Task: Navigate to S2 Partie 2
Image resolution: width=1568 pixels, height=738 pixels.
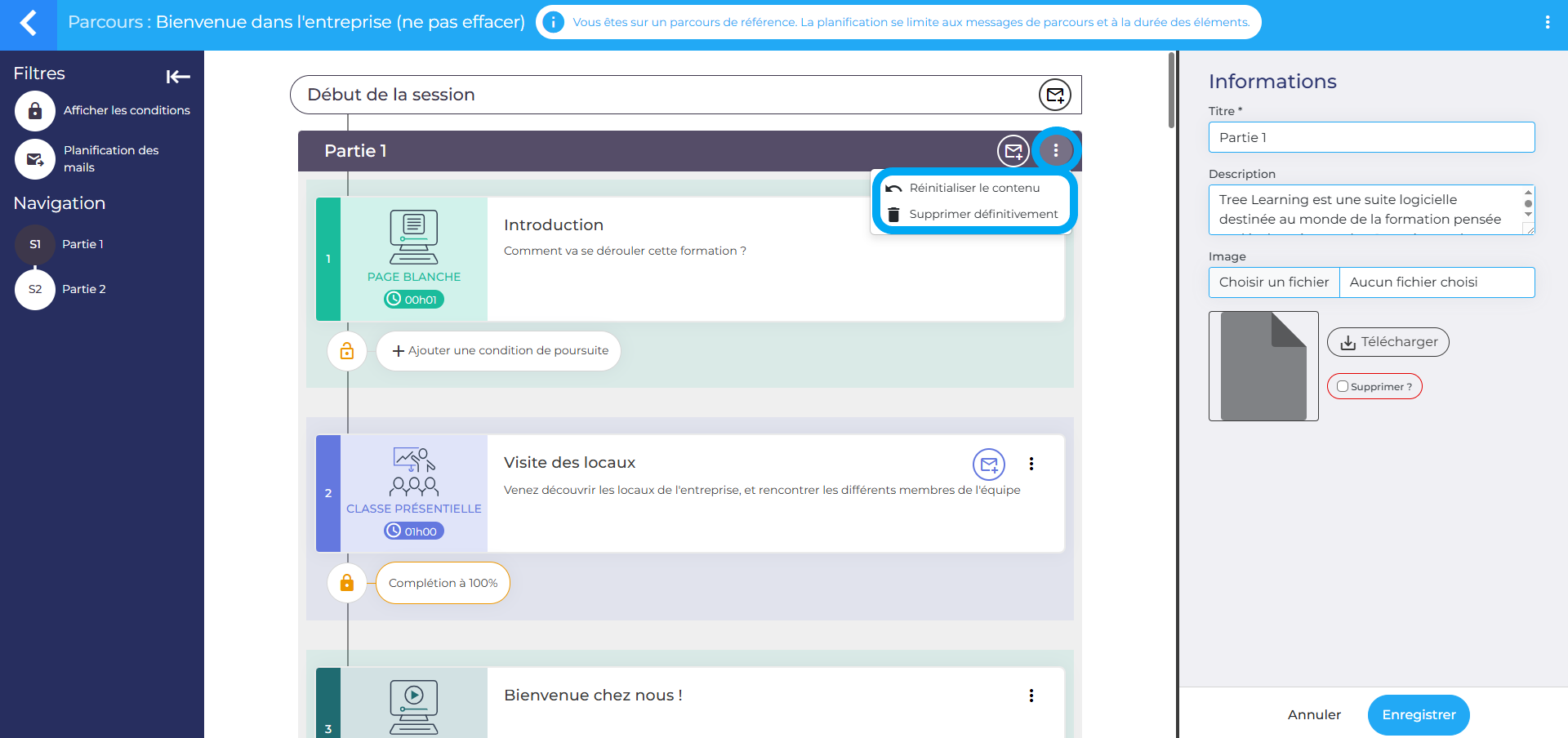Action: 35,289
